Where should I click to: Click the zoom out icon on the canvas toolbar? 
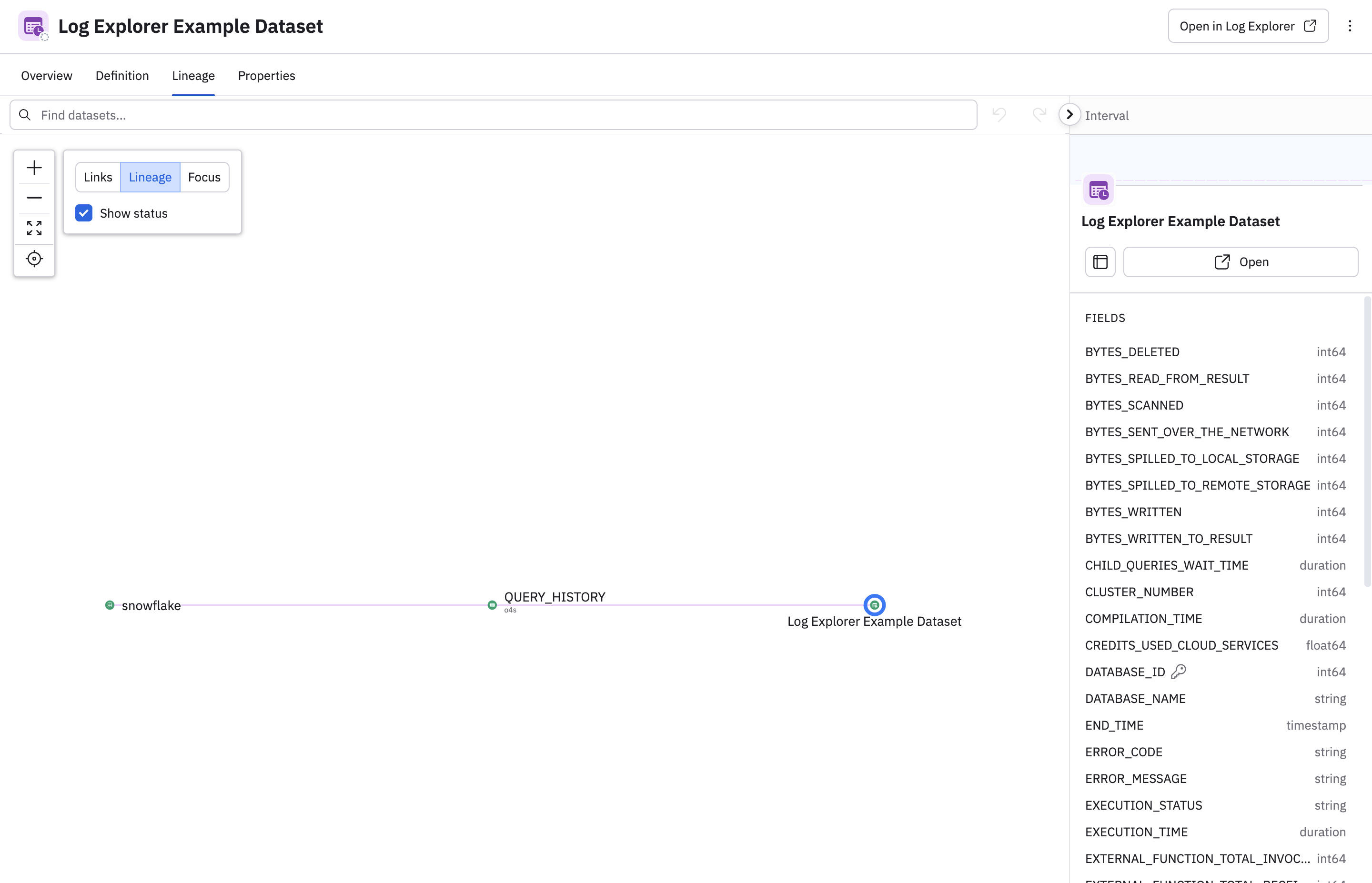[34, 197]
